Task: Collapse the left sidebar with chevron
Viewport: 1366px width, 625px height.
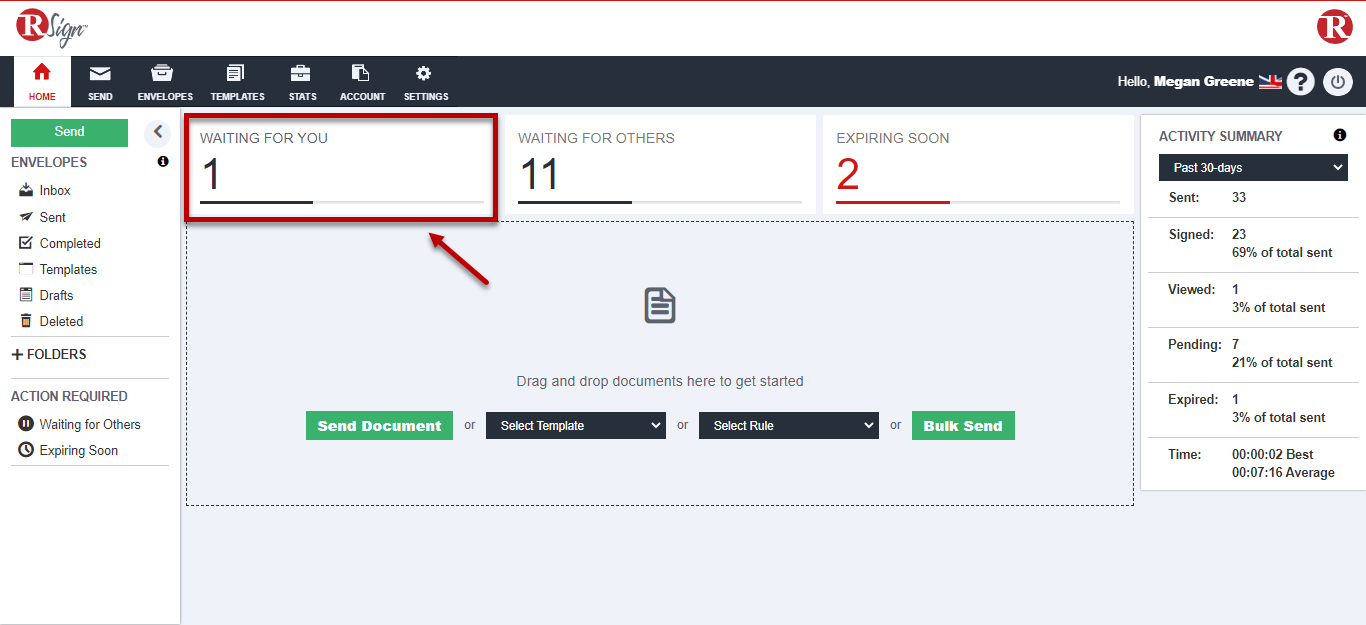Action: click(157, 132)
